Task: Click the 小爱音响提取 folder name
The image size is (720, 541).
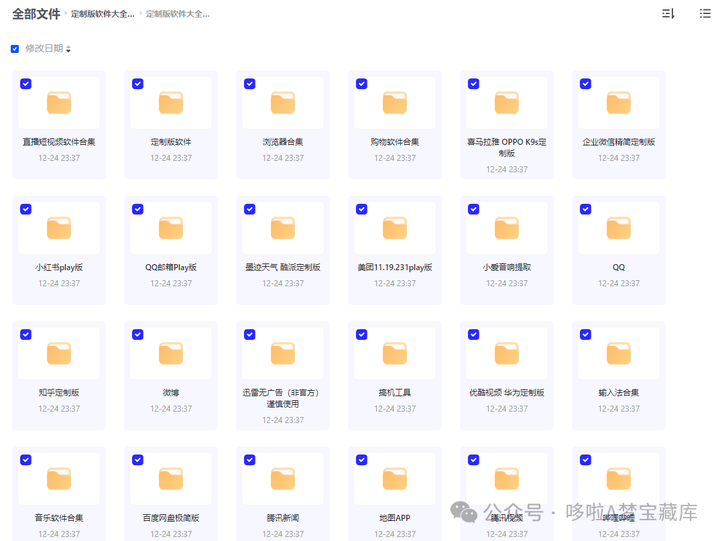Action: tap(507, 267)
